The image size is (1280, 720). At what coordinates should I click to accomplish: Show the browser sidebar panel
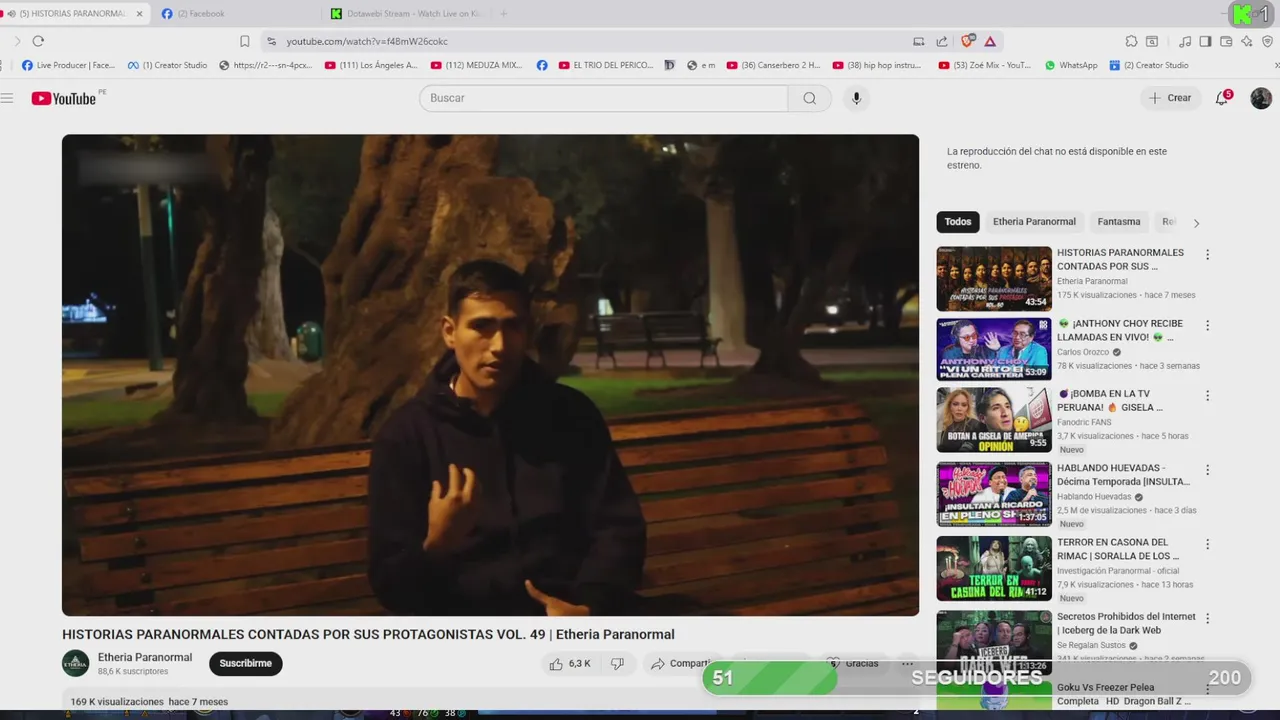(x=1205, y=41)
